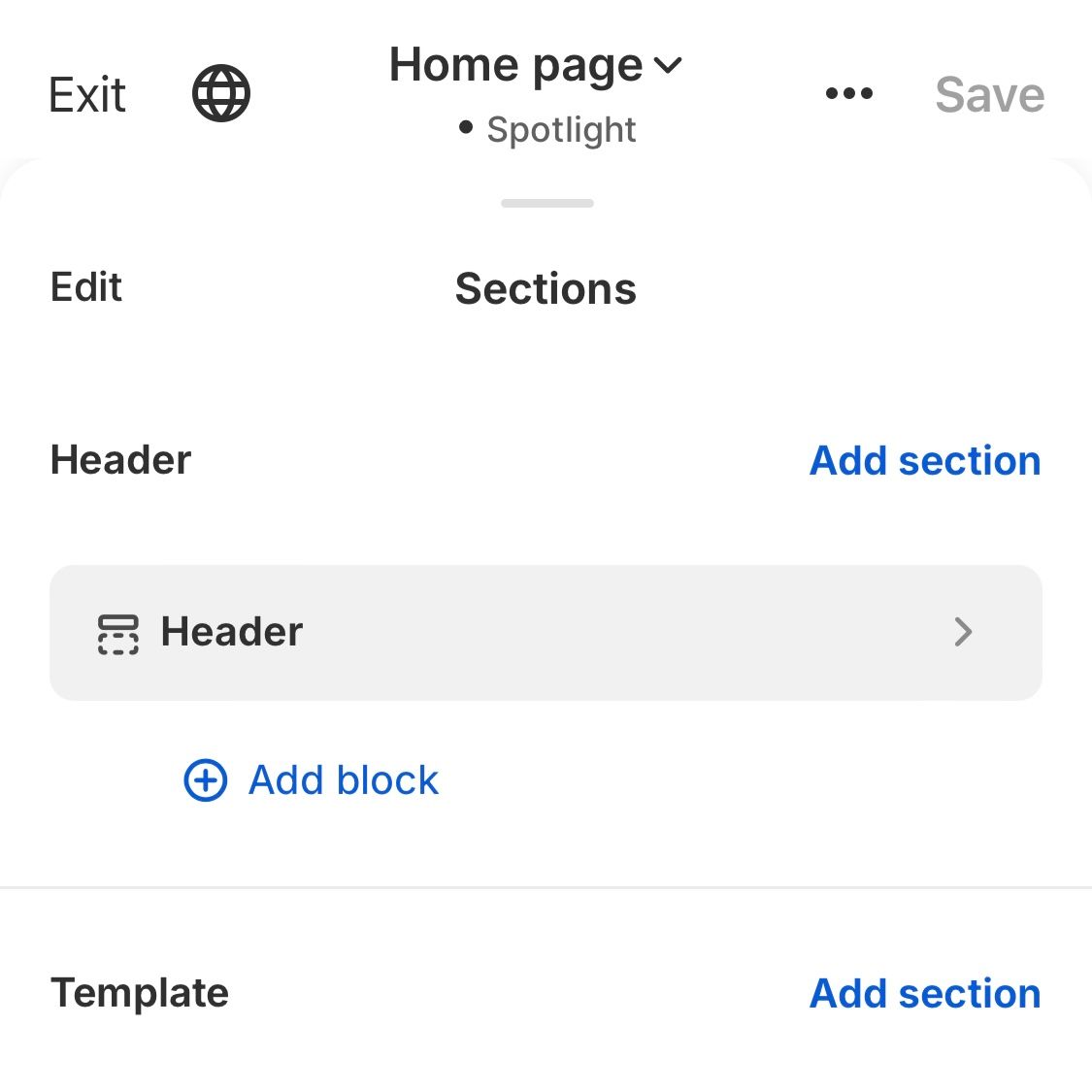Exit the theme editor
Screen dimensions: 1092x1092
(87, 95)
